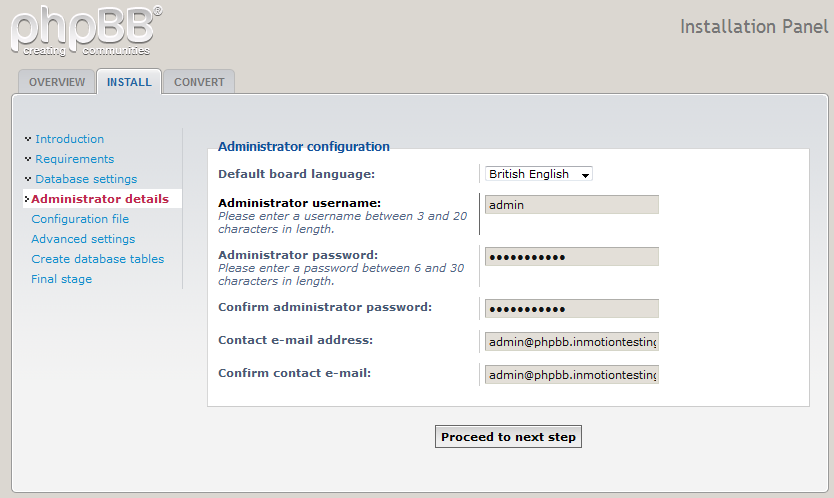
Task: Click the phpBB logo
Action: (85, 30)
